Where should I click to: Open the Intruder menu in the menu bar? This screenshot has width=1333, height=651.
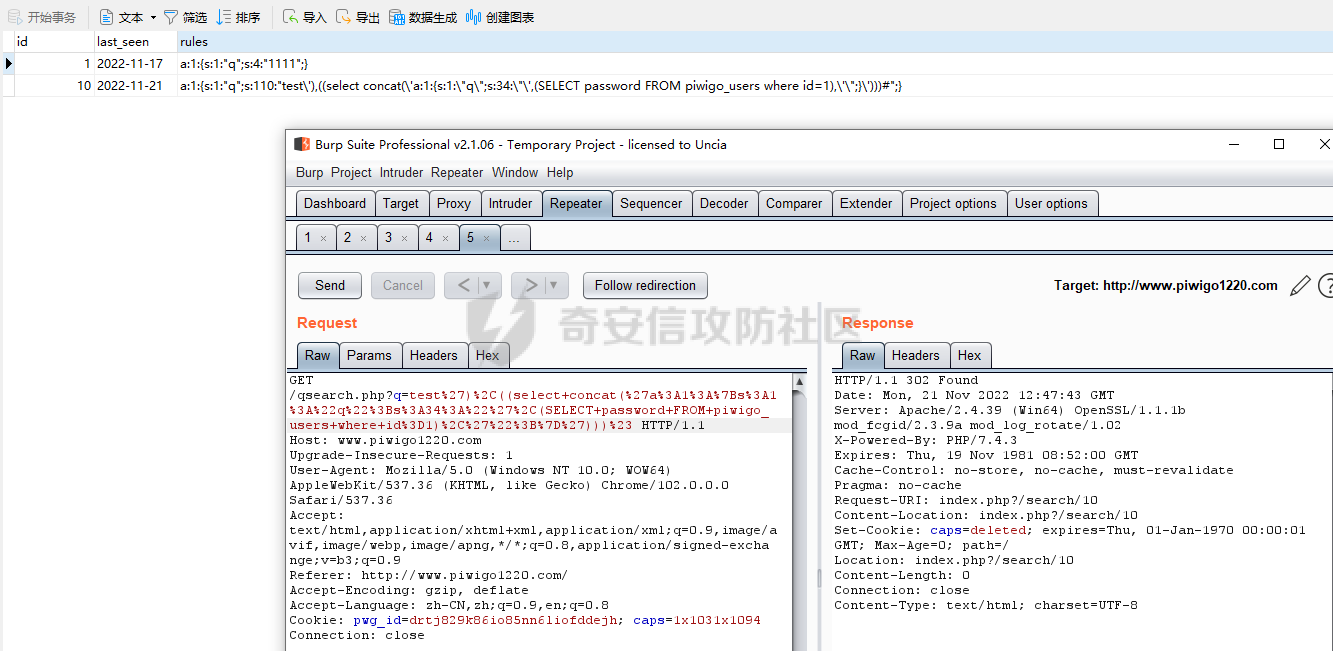(401, 172)
